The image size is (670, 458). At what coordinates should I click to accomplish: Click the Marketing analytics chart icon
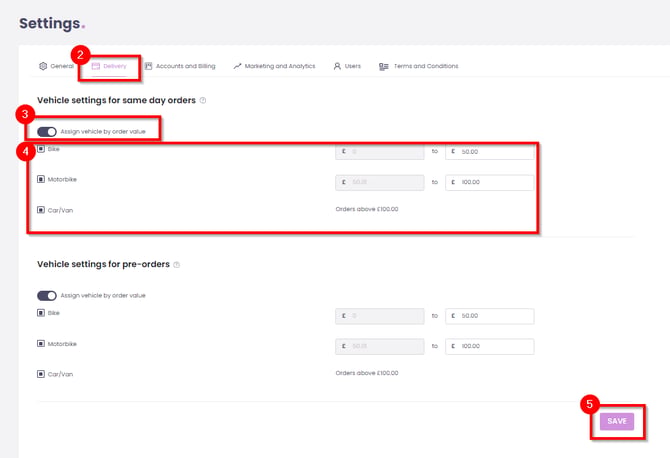(x=237, y=66)
